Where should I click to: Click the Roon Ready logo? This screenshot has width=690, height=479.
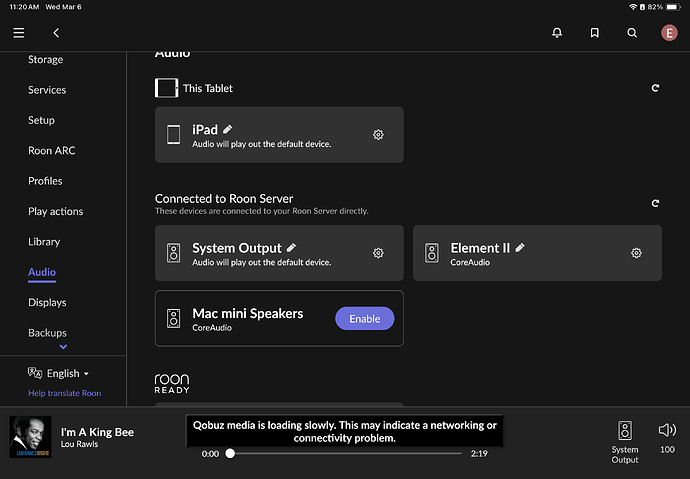tap(172, 383)
